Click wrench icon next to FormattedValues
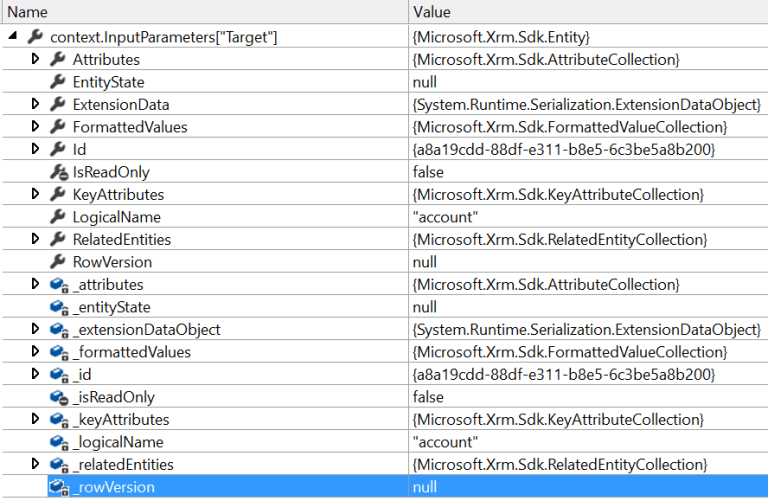The image size is (768, 501). (58, 126)
